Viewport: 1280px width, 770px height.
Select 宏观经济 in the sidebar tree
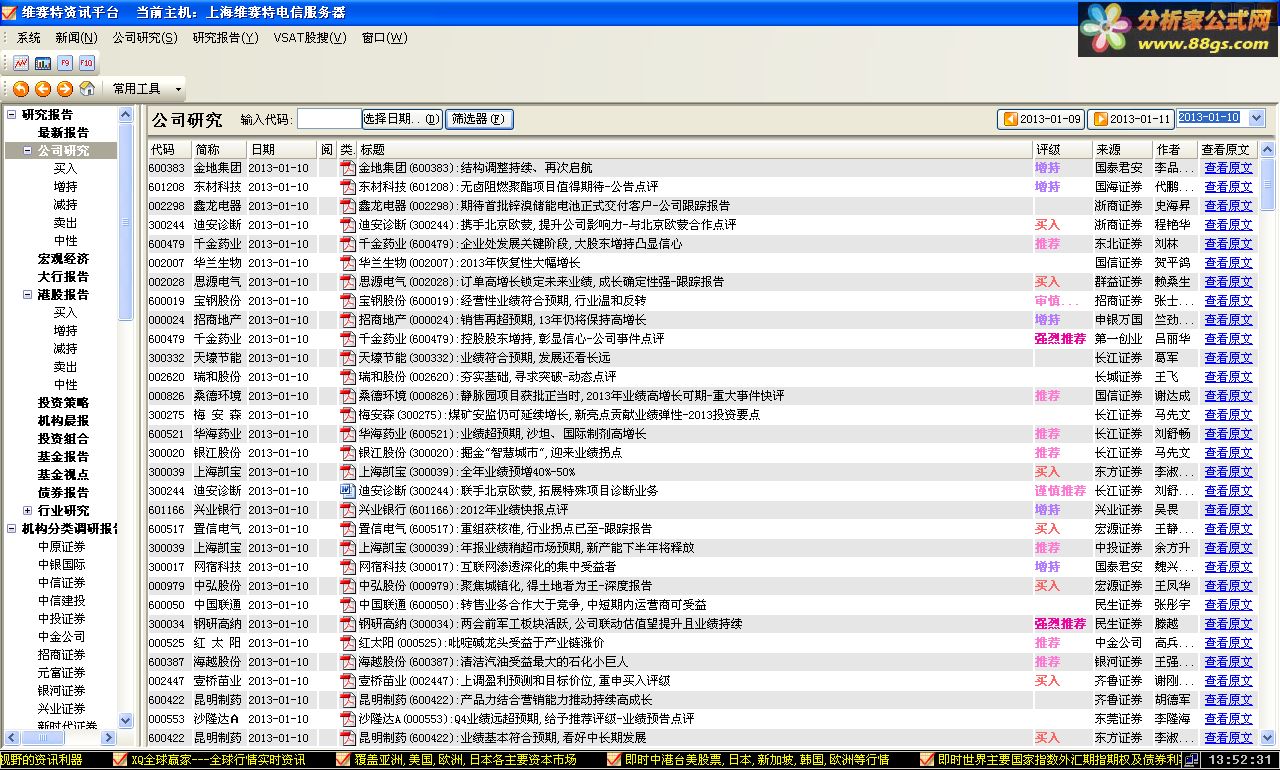(x=63, y=259)
